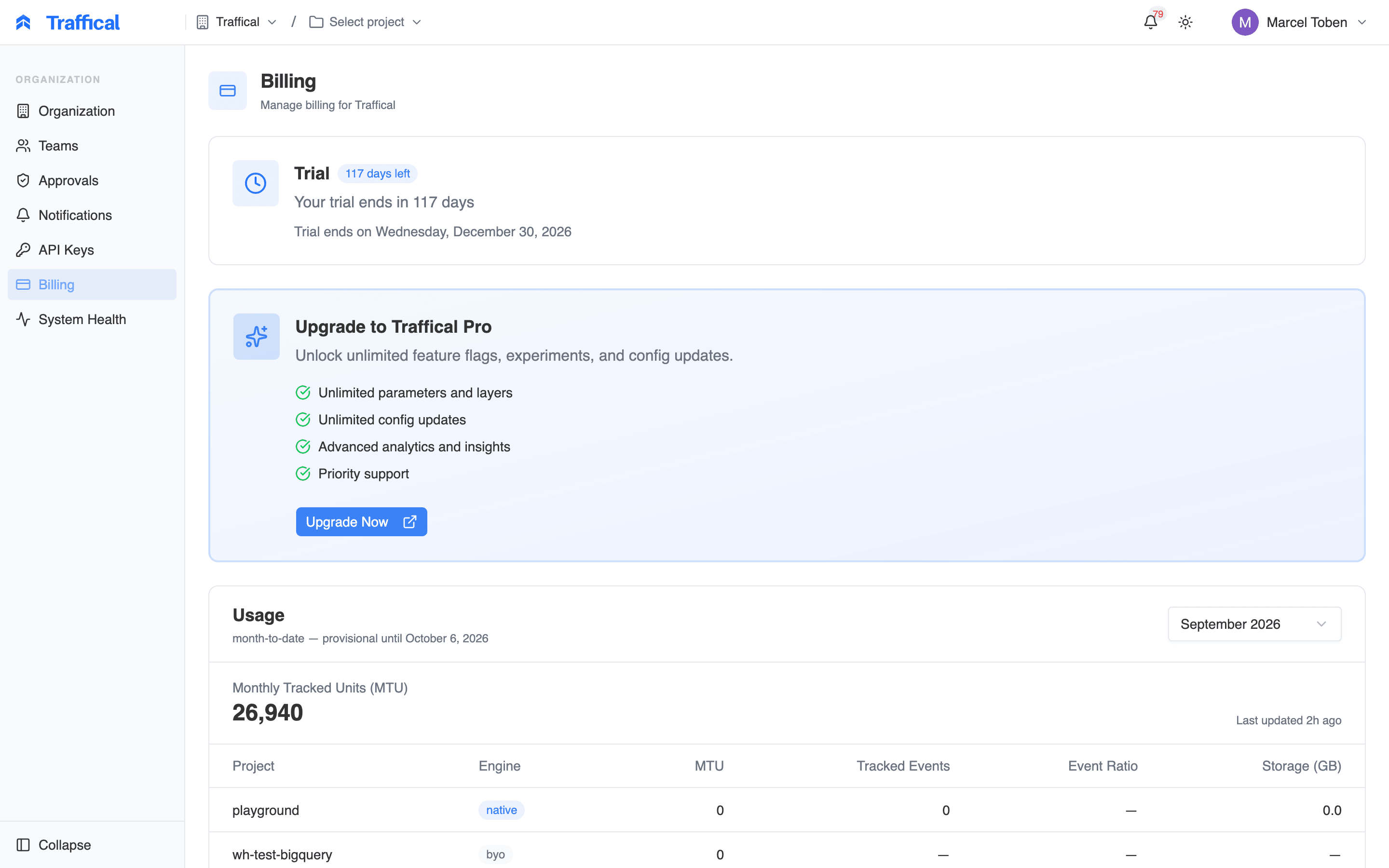
Task: Click the Traffical brand name link
Action: point(82,22)
